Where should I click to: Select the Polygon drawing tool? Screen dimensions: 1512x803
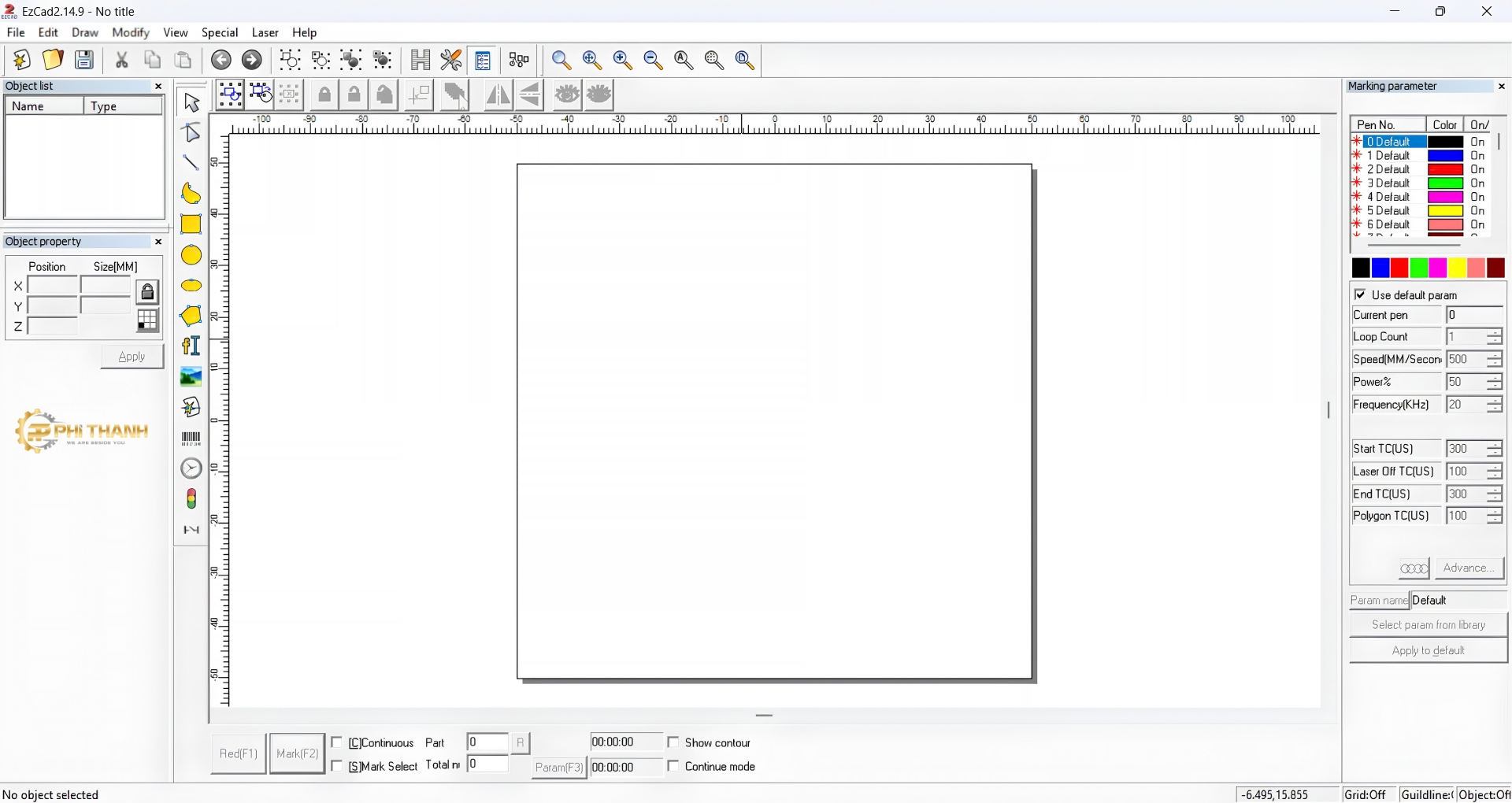[x=191, y=316]
